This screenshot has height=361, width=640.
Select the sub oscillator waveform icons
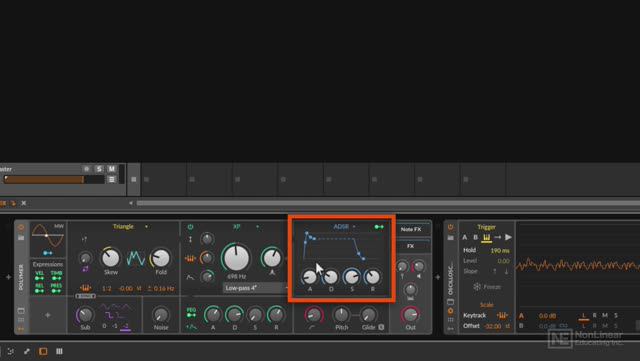pyautogui.click(x=116, y=311)
